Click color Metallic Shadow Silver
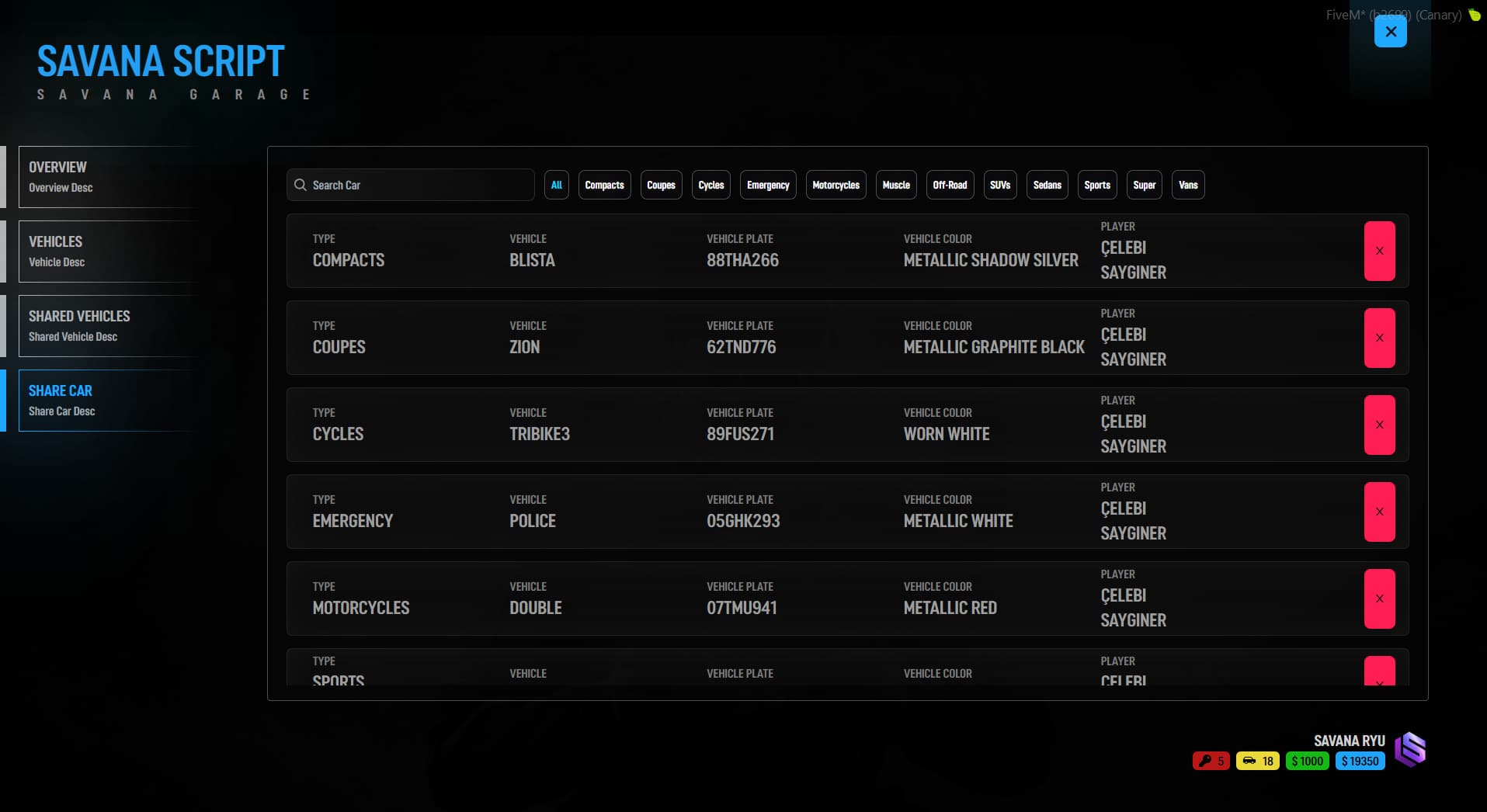This screenshot has height=812, width=1487. coord(991,260)
